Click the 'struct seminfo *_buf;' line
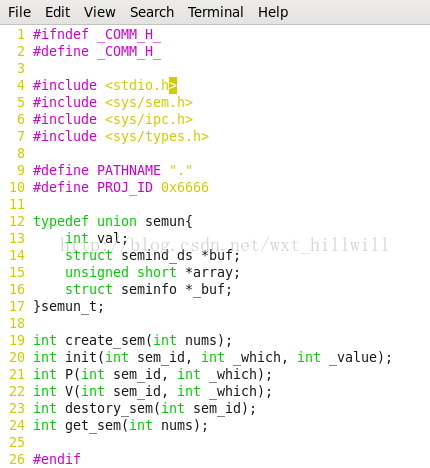430x468 pixels. (148, 289)
